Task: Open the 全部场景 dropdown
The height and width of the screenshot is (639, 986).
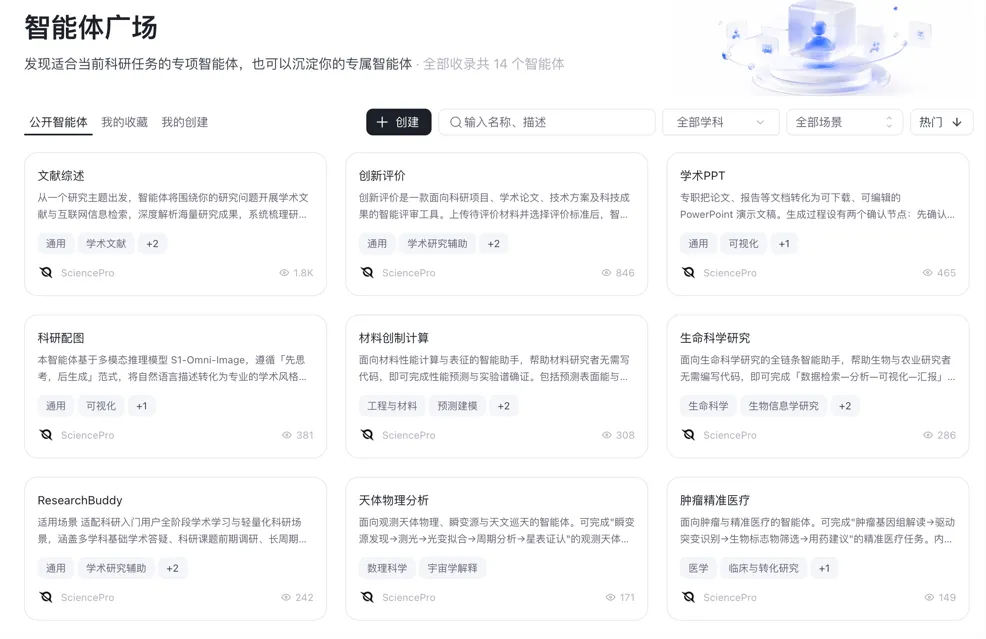Action: pyautogui.click(x=845, y=122)
